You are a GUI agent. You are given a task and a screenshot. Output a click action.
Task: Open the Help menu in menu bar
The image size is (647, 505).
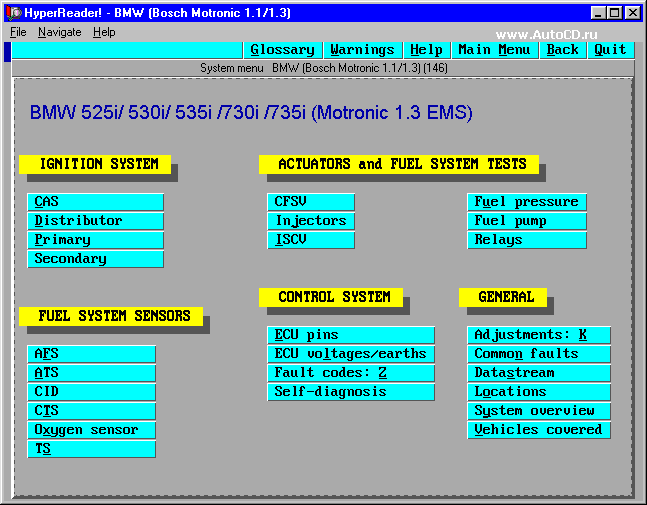pos(104,32)
